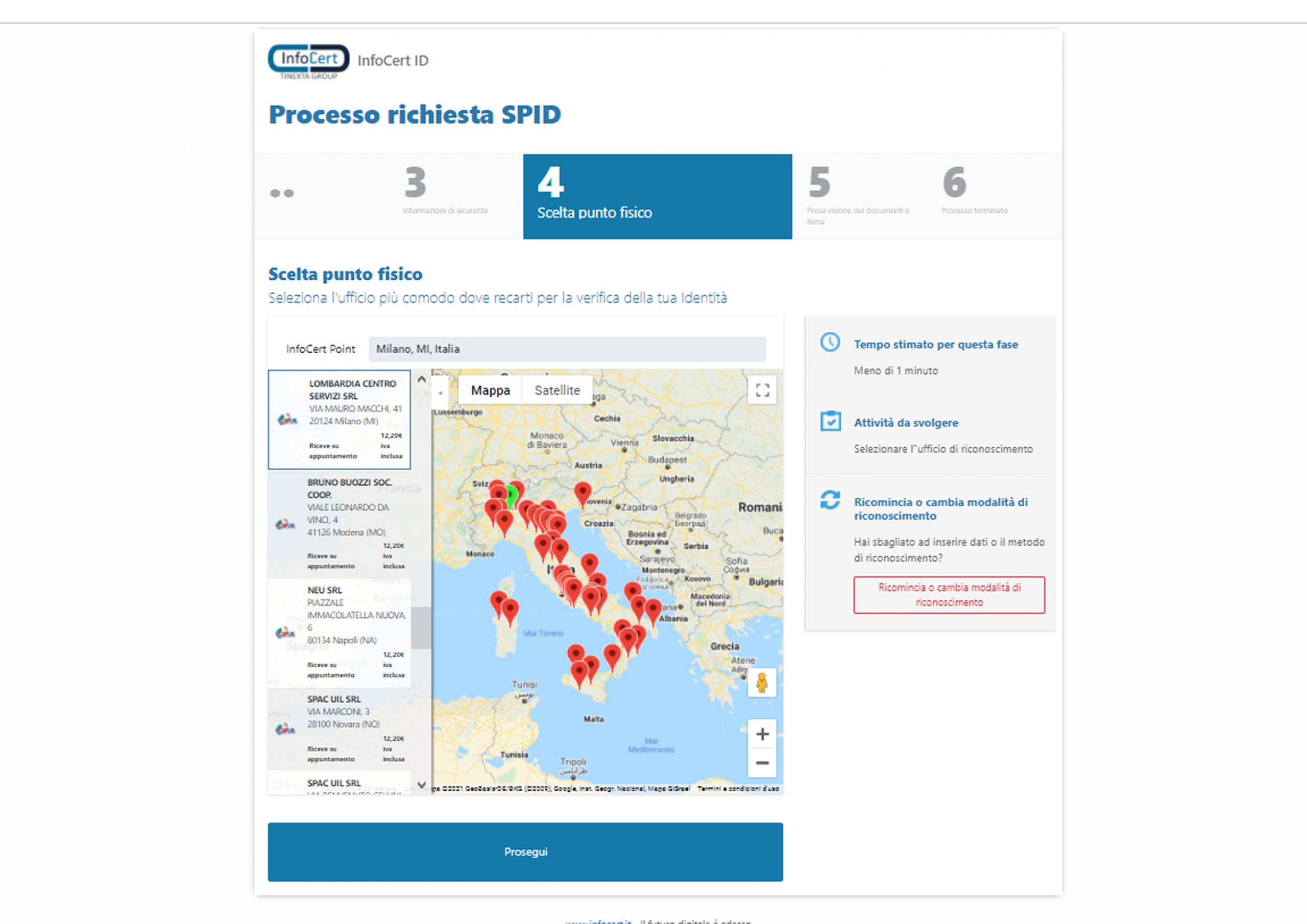Click the checklist icon near Attività da svolgere
Viewport: 1307px width, 924px height.
click(x=831, y=421)
